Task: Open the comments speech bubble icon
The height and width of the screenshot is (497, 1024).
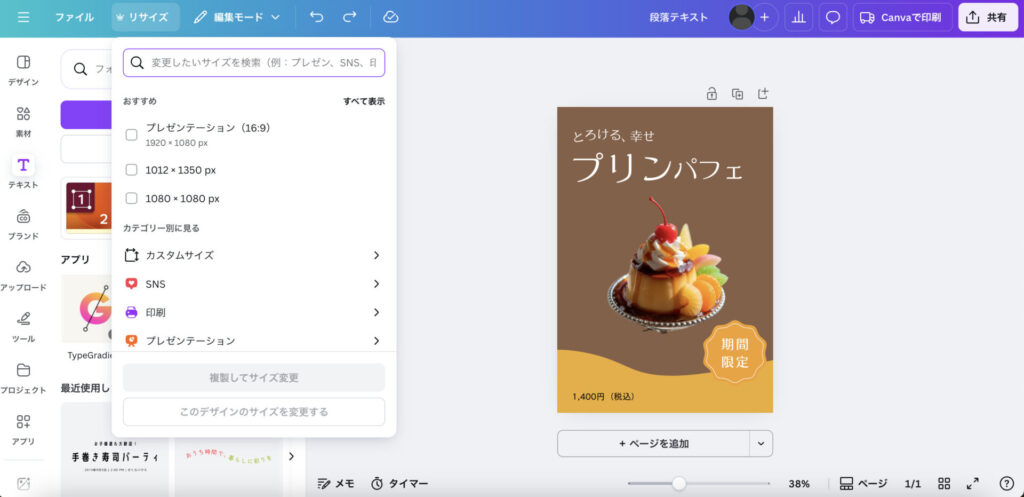Action: tap(833, 18)
